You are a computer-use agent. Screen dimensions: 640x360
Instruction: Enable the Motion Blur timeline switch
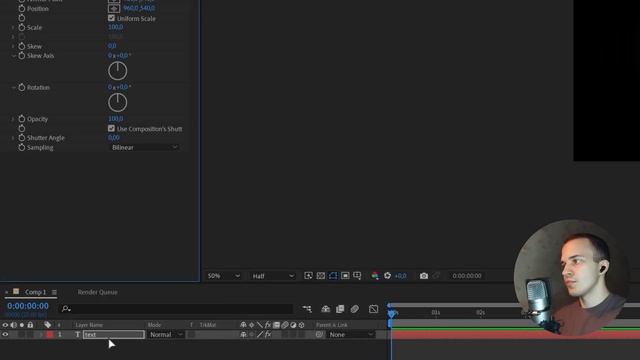click(x=355, y=309)
